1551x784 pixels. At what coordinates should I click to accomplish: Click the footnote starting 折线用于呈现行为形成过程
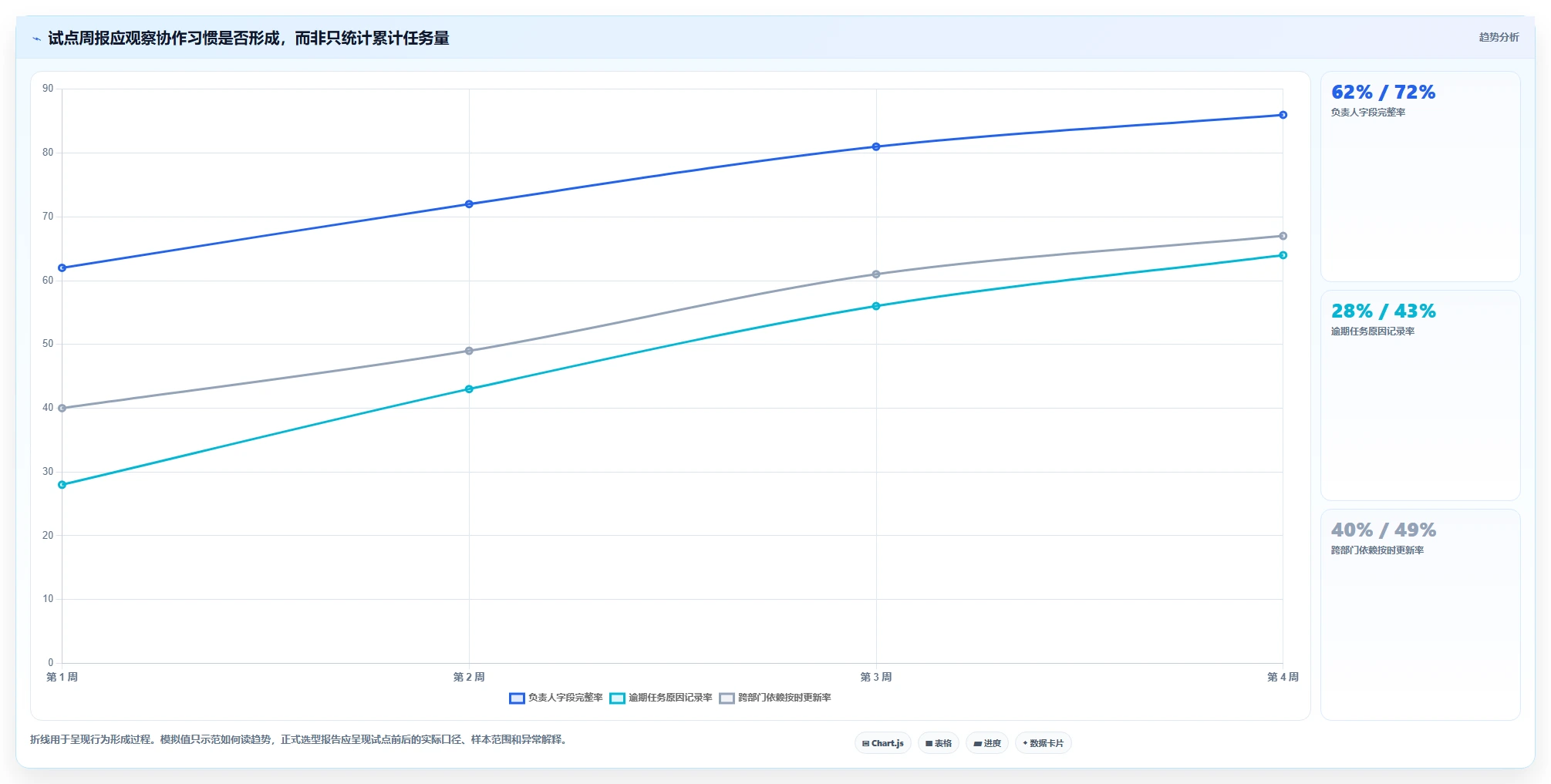coord(300,740)
